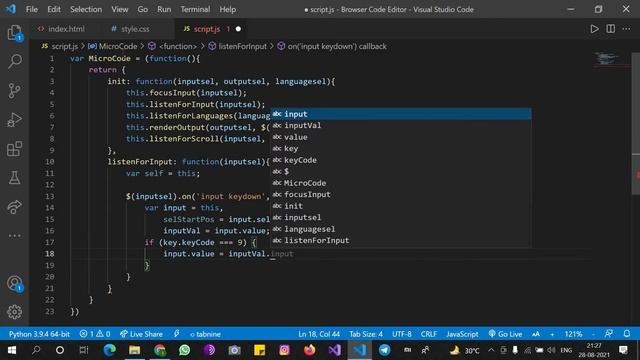This screenshot has width=640, height=360.
Task: Open File Explorer from the taskbar
Action: click(135, 350)
